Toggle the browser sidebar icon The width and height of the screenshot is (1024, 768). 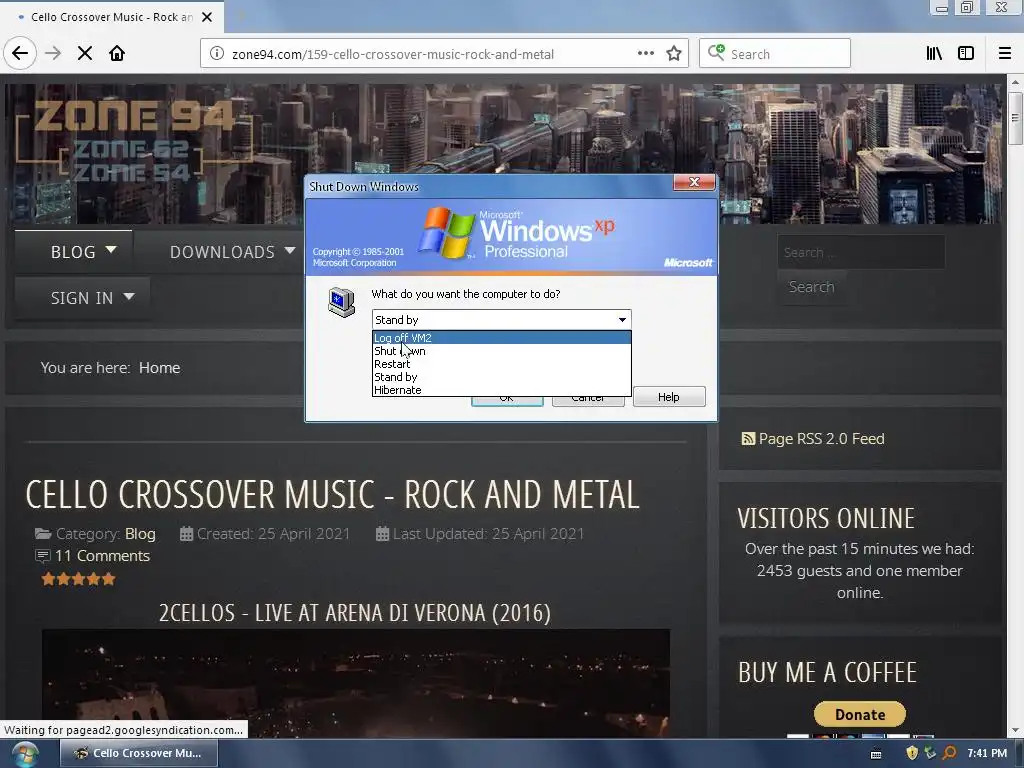coord(966,54)
